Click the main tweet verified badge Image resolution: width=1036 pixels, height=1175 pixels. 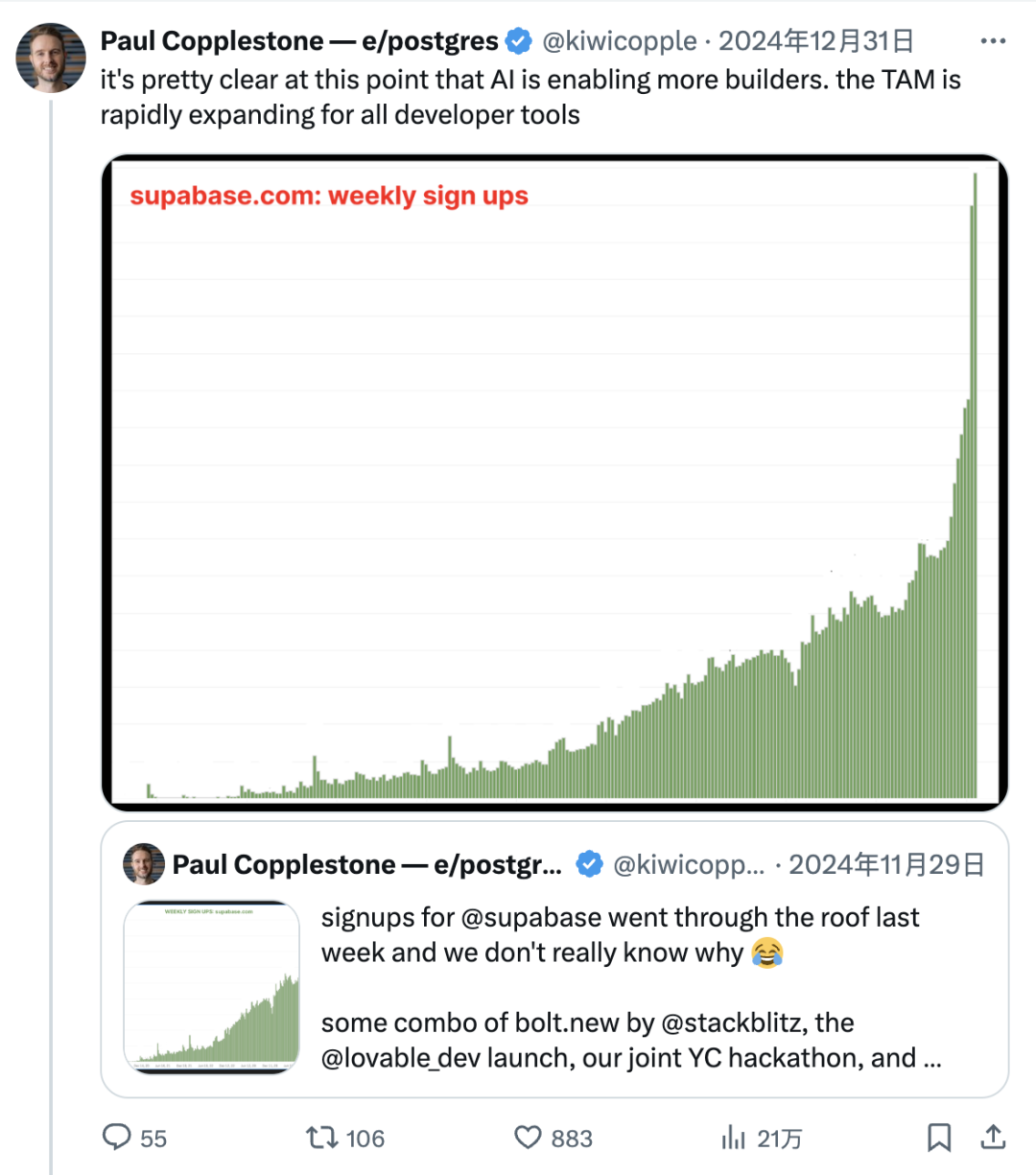point(519,41)
